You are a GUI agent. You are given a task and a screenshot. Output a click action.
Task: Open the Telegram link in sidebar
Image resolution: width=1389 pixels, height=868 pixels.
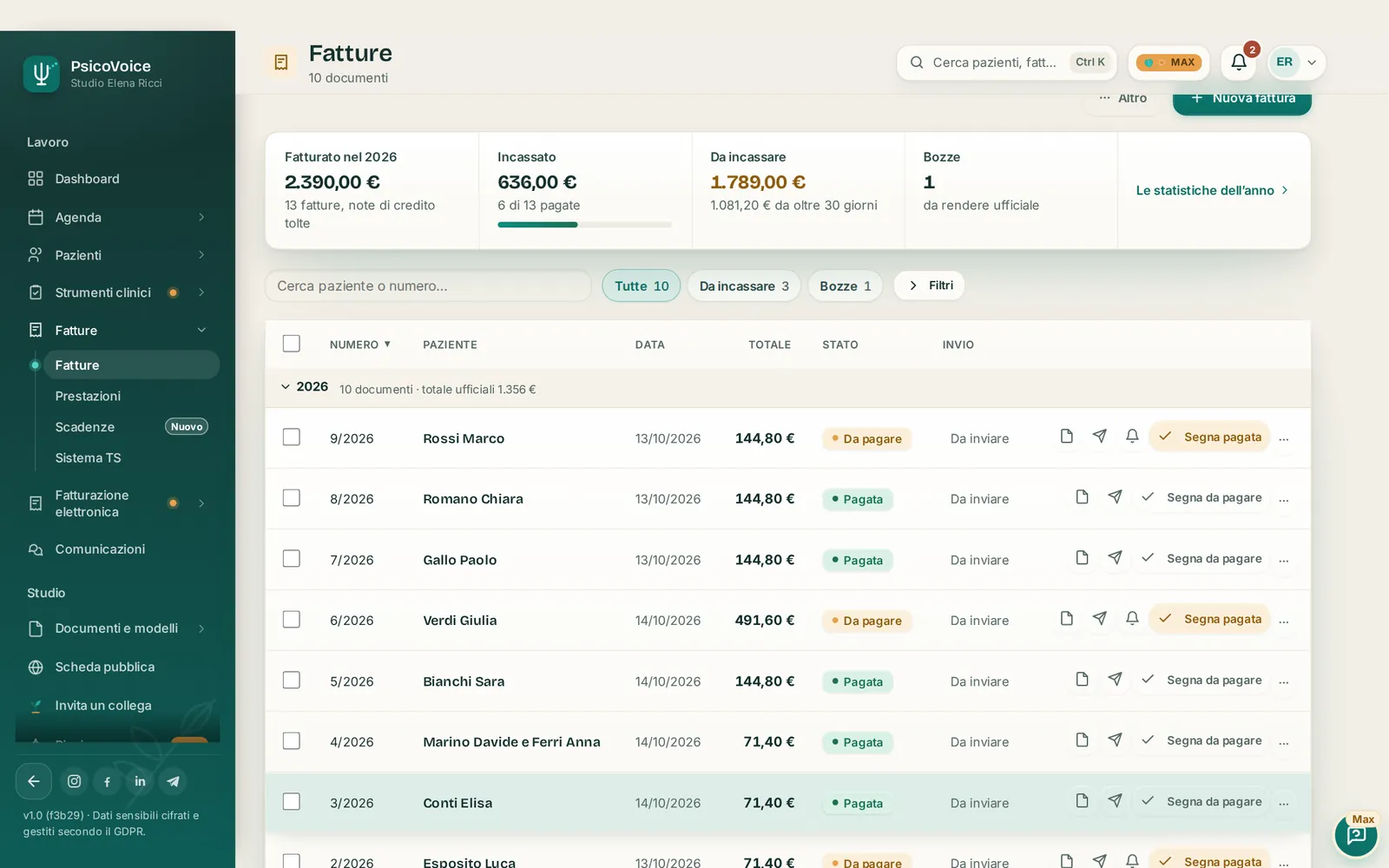click(x=174, y=781)
